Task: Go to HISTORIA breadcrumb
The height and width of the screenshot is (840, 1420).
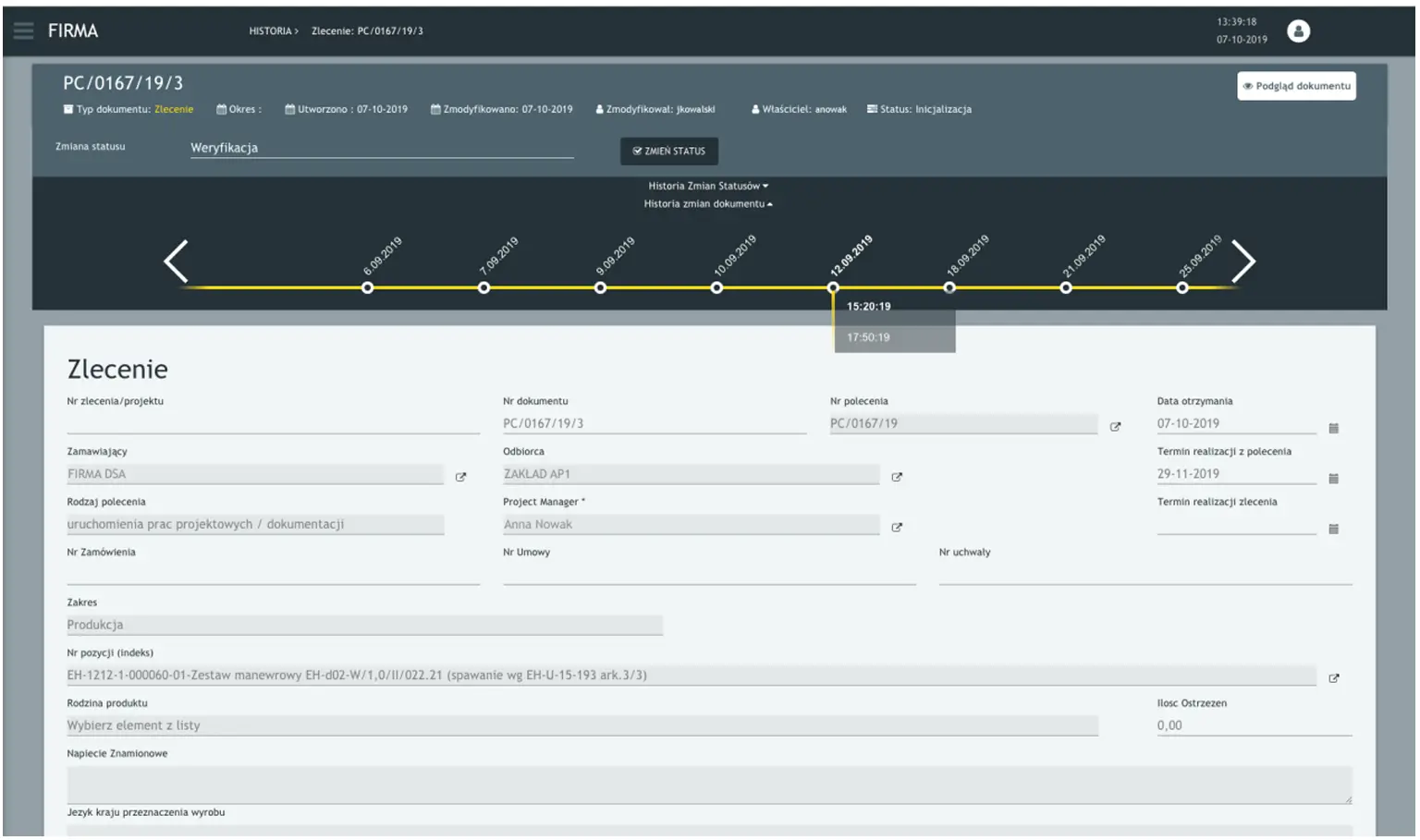Action: click(273, 31)
